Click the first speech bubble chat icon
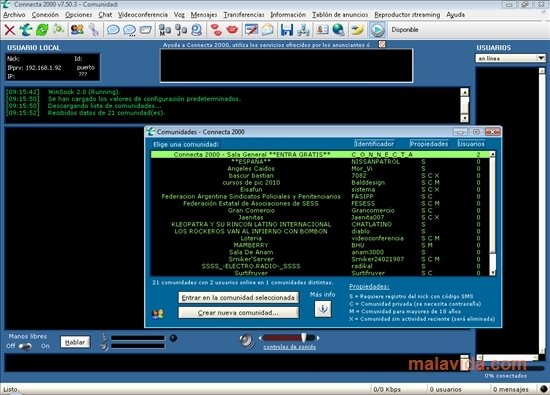The width and height of the screenshot is (550, 395). pyautogui.click(x=113, y=30)
